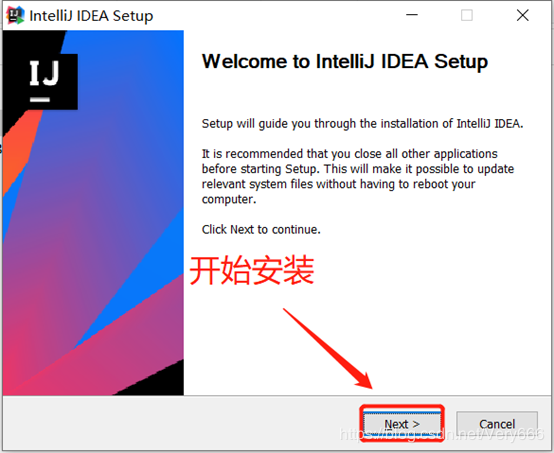Open the IntelliJ IDEA title bar icon menu
554x453 pixels.
[x=16, y=16]
